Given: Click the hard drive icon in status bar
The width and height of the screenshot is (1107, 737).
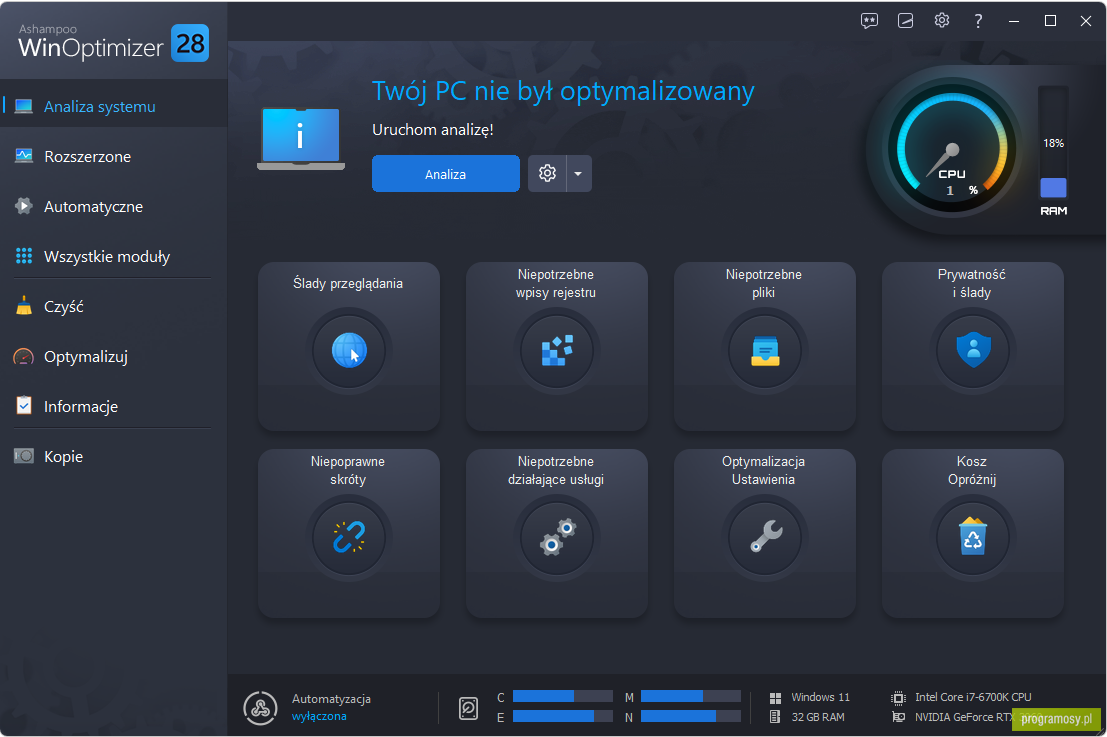Looking at the screenshot, I should (x=468, y=707).
